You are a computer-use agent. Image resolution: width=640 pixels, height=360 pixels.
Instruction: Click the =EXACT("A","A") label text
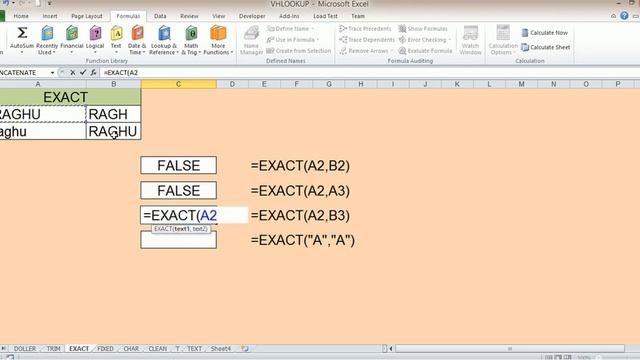point(303,240)
